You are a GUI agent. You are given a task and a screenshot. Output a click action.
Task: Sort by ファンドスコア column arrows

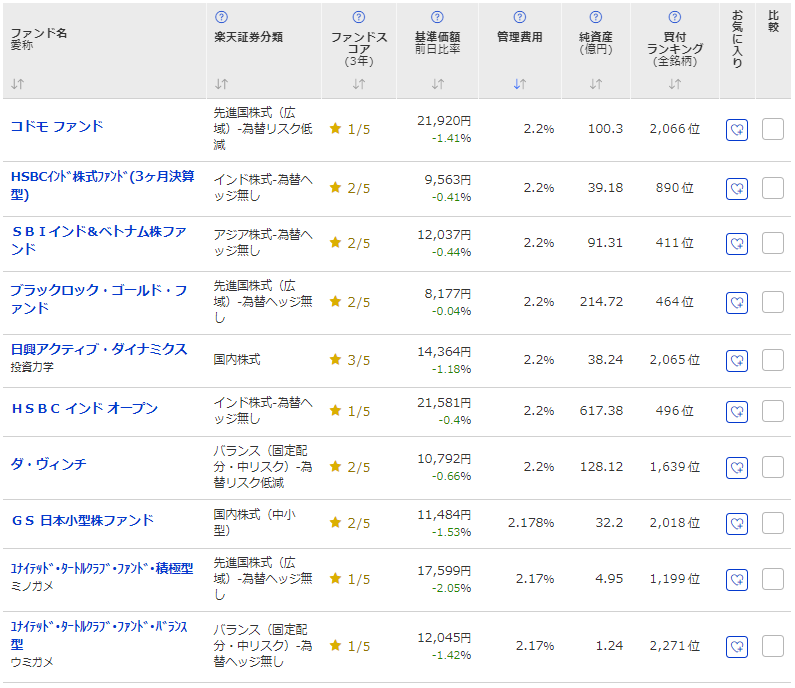(x=359, y=84)
